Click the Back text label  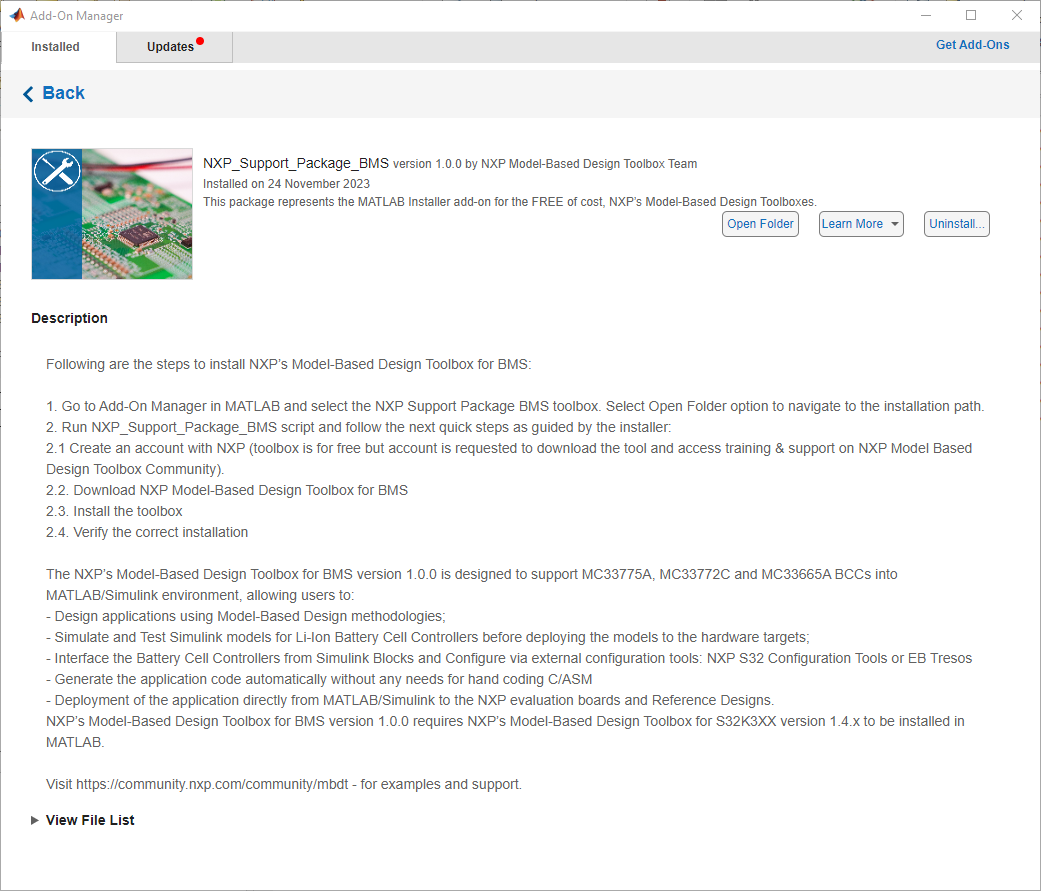62,93
